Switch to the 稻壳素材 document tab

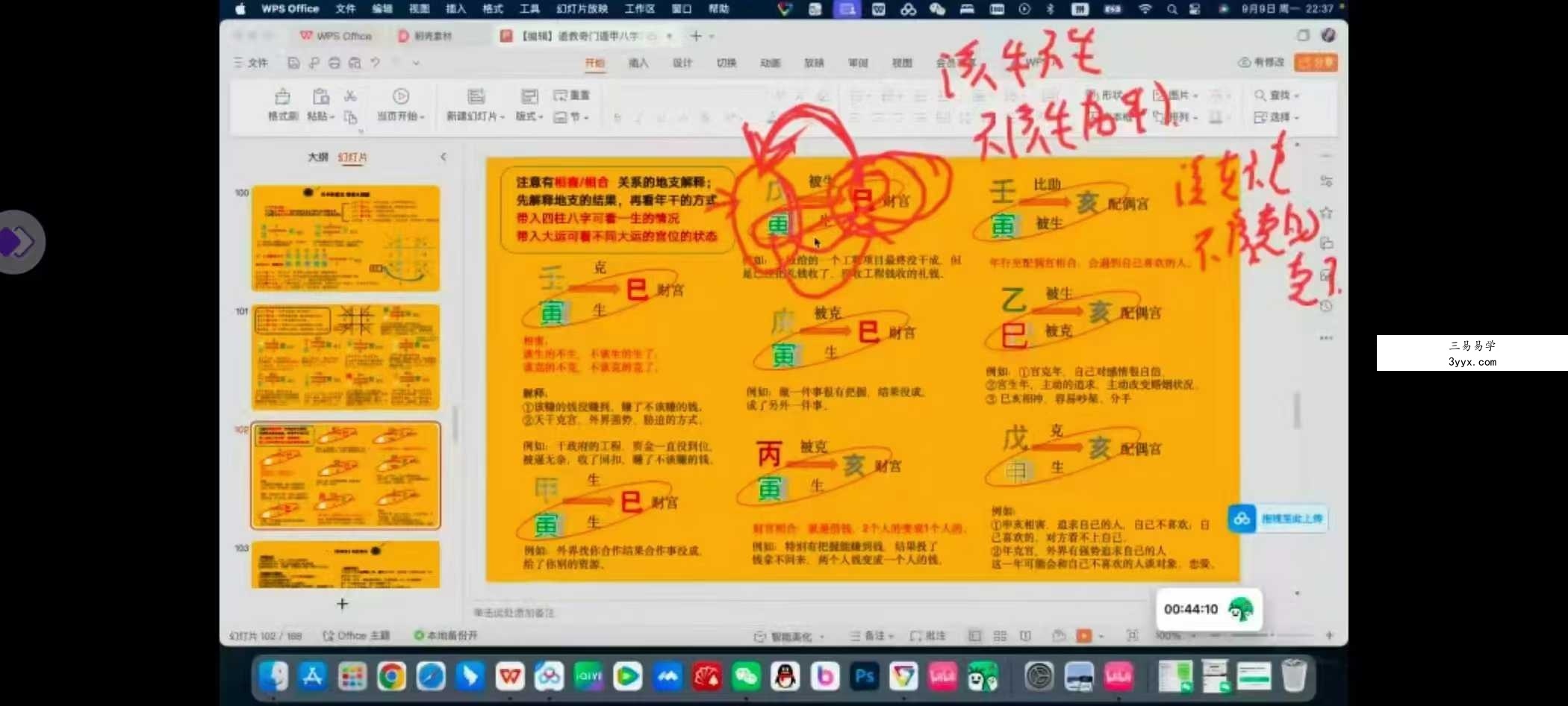pos(426,36)
